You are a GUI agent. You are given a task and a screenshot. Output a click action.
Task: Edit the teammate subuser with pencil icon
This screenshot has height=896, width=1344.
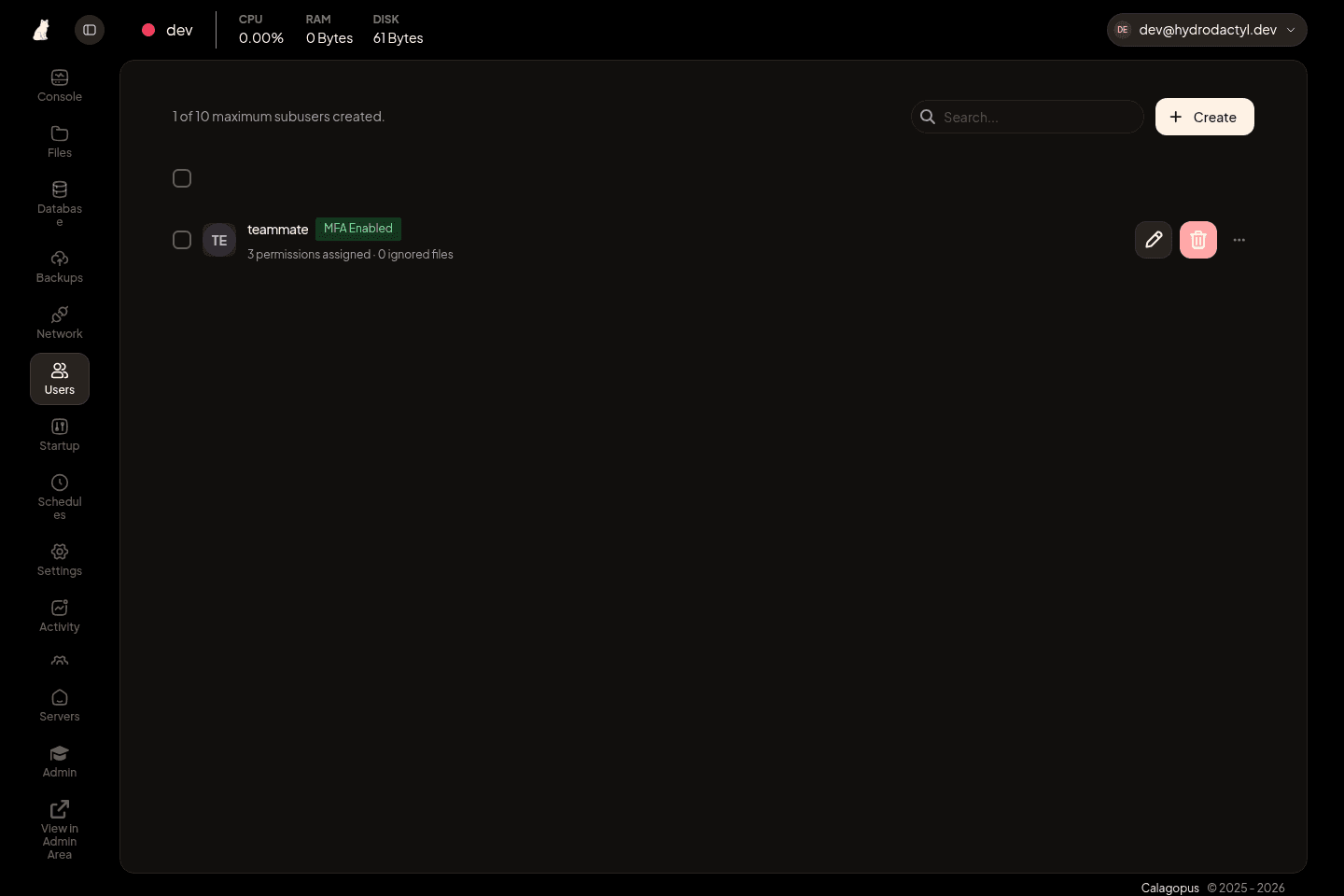(1154, 240)
